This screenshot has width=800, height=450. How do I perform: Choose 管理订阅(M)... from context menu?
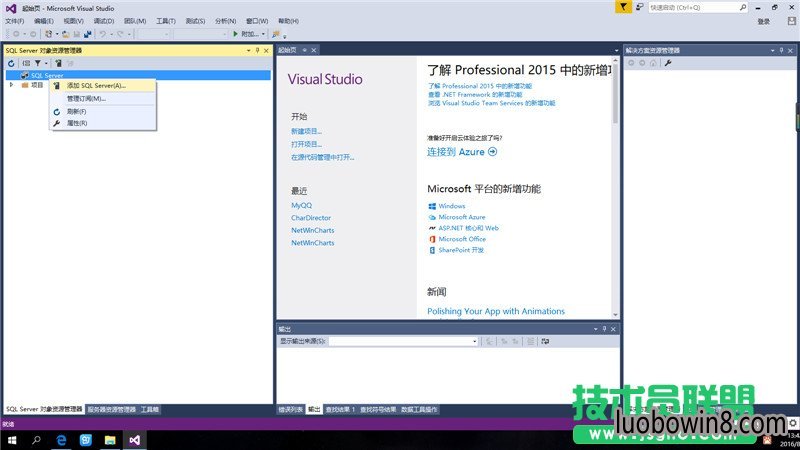click(103, 98)
